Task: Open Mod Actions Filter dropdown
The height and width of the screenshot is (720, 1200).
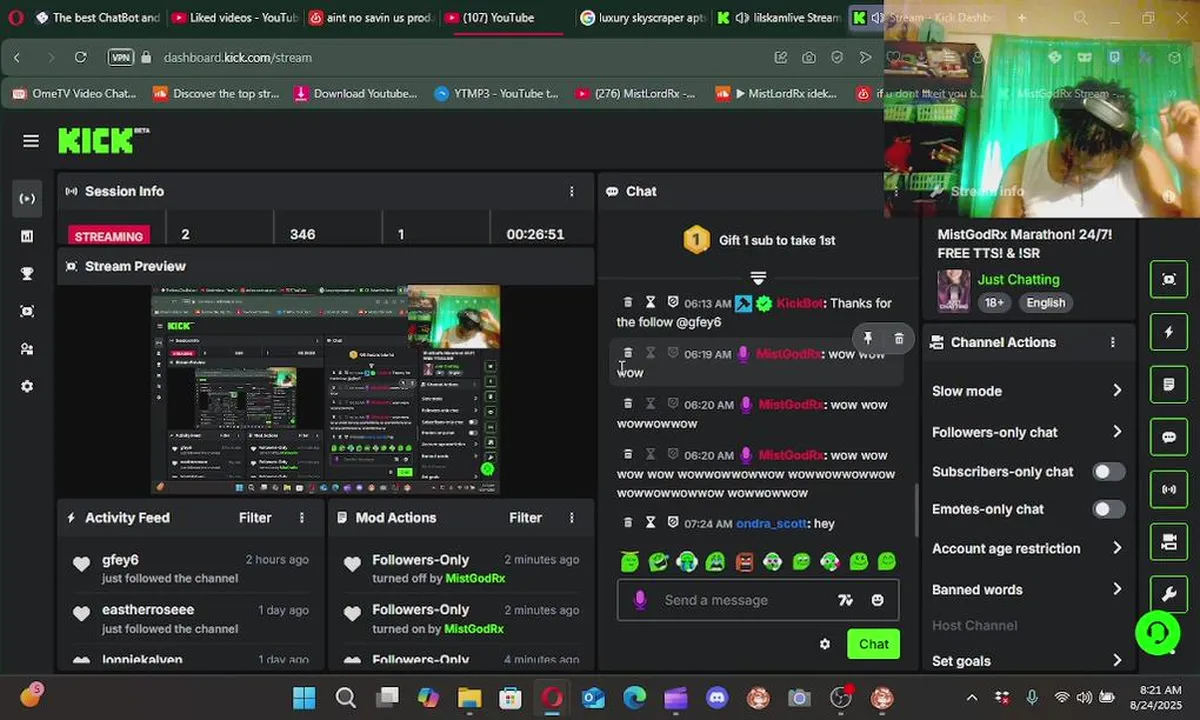Action: tap(525, 518)
